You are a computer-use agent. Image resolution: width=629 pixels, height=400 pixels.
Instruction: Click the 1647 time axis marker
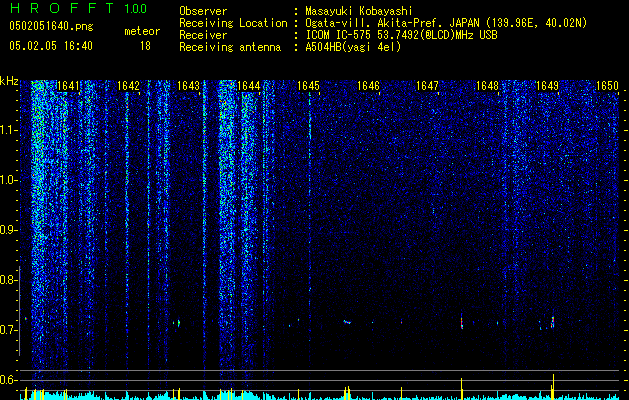click(428, 86)
